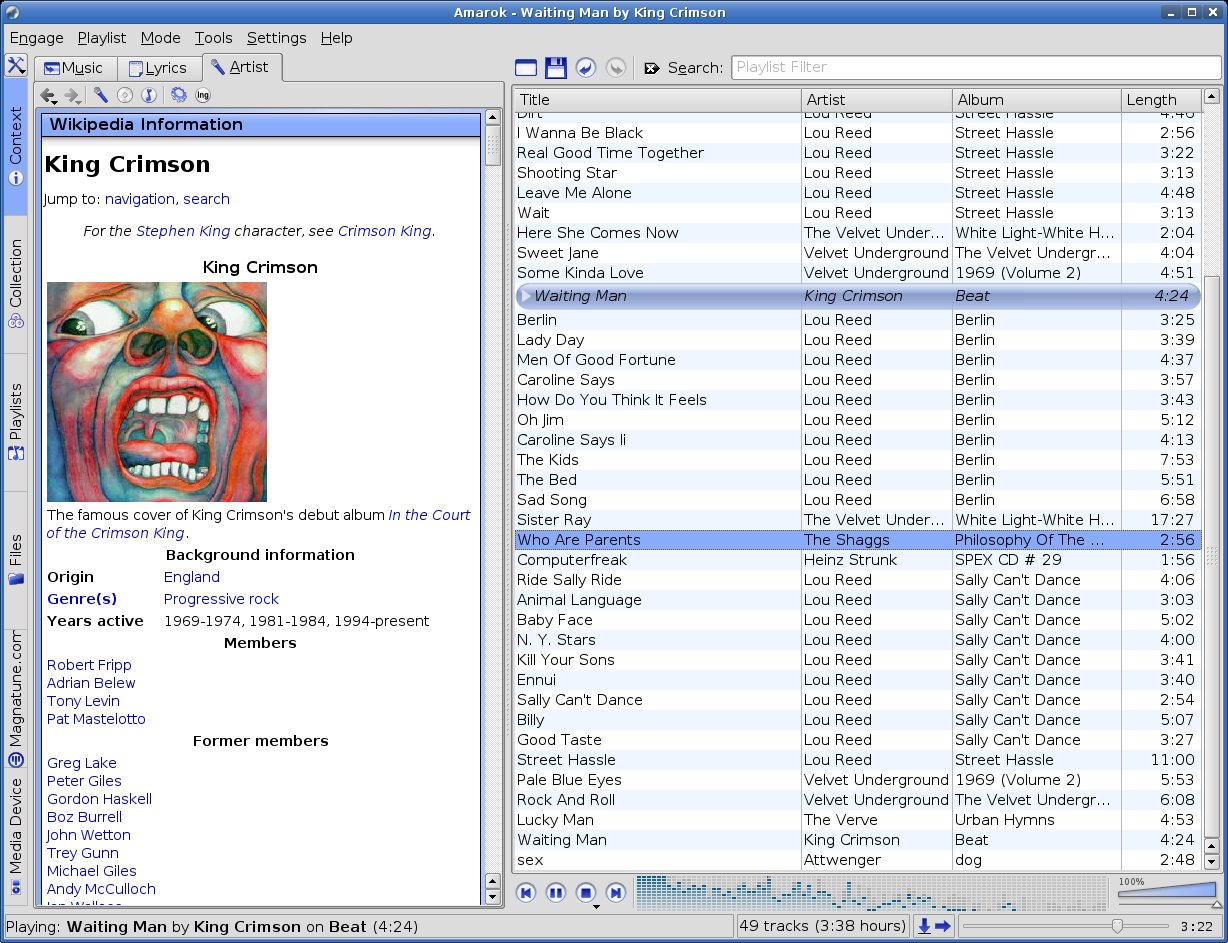Open the 'Greg Lake' former member link
Screen dimensions: 1228x943
[x=82, y=763]
